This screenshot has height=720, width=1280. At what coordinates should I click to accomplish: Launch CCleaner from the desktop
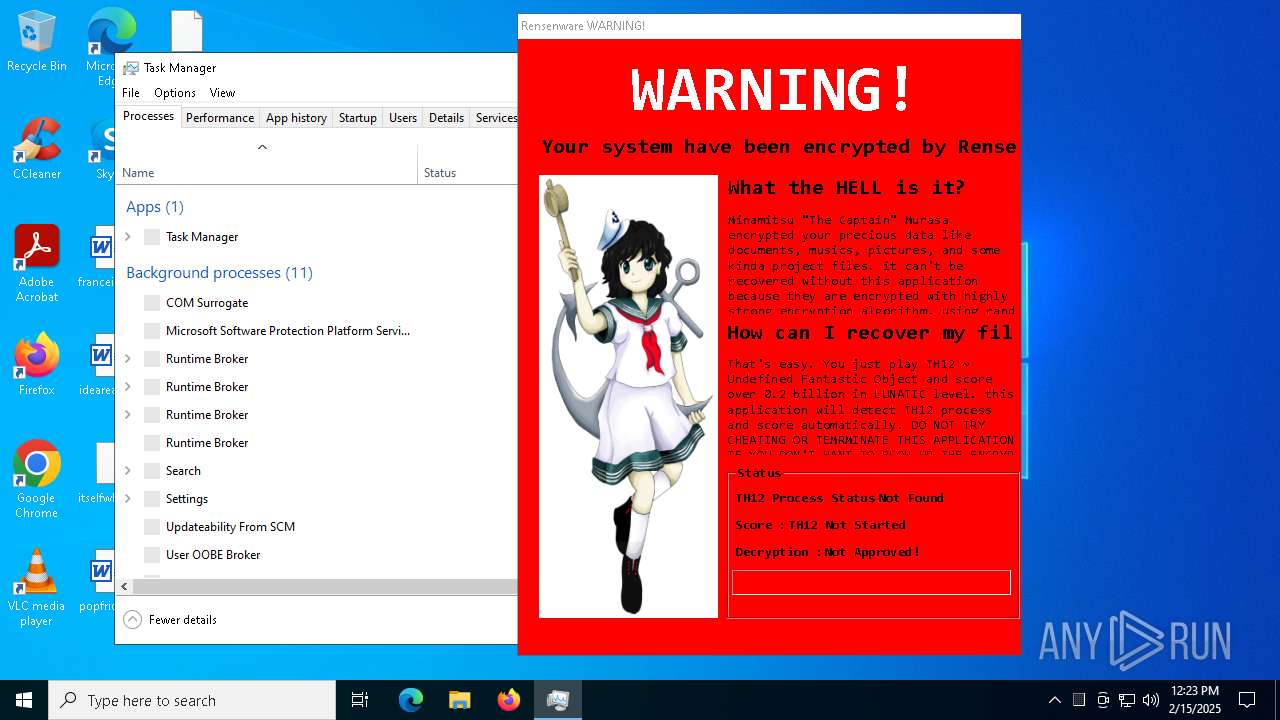[37, 150]
